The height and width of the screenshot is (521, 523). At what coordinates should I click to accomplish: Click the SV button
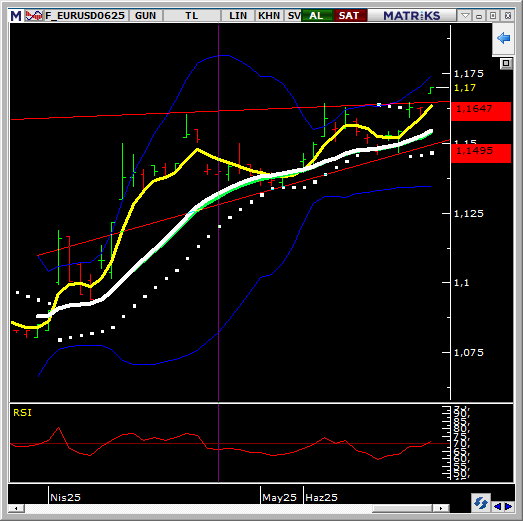pos(293,16)
